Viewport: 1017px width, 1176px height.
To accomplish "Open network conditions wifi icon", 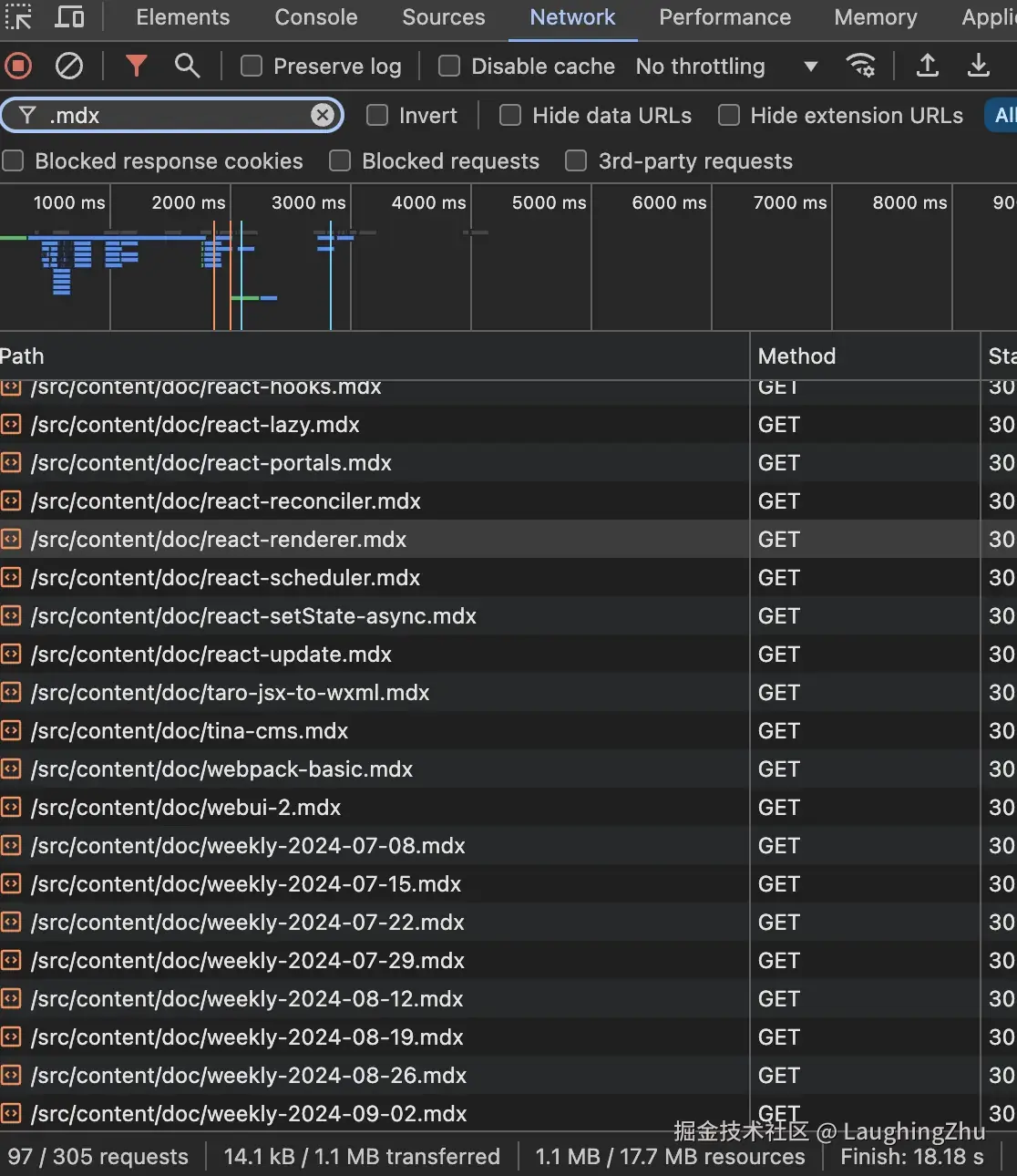I will pos(861,66).
